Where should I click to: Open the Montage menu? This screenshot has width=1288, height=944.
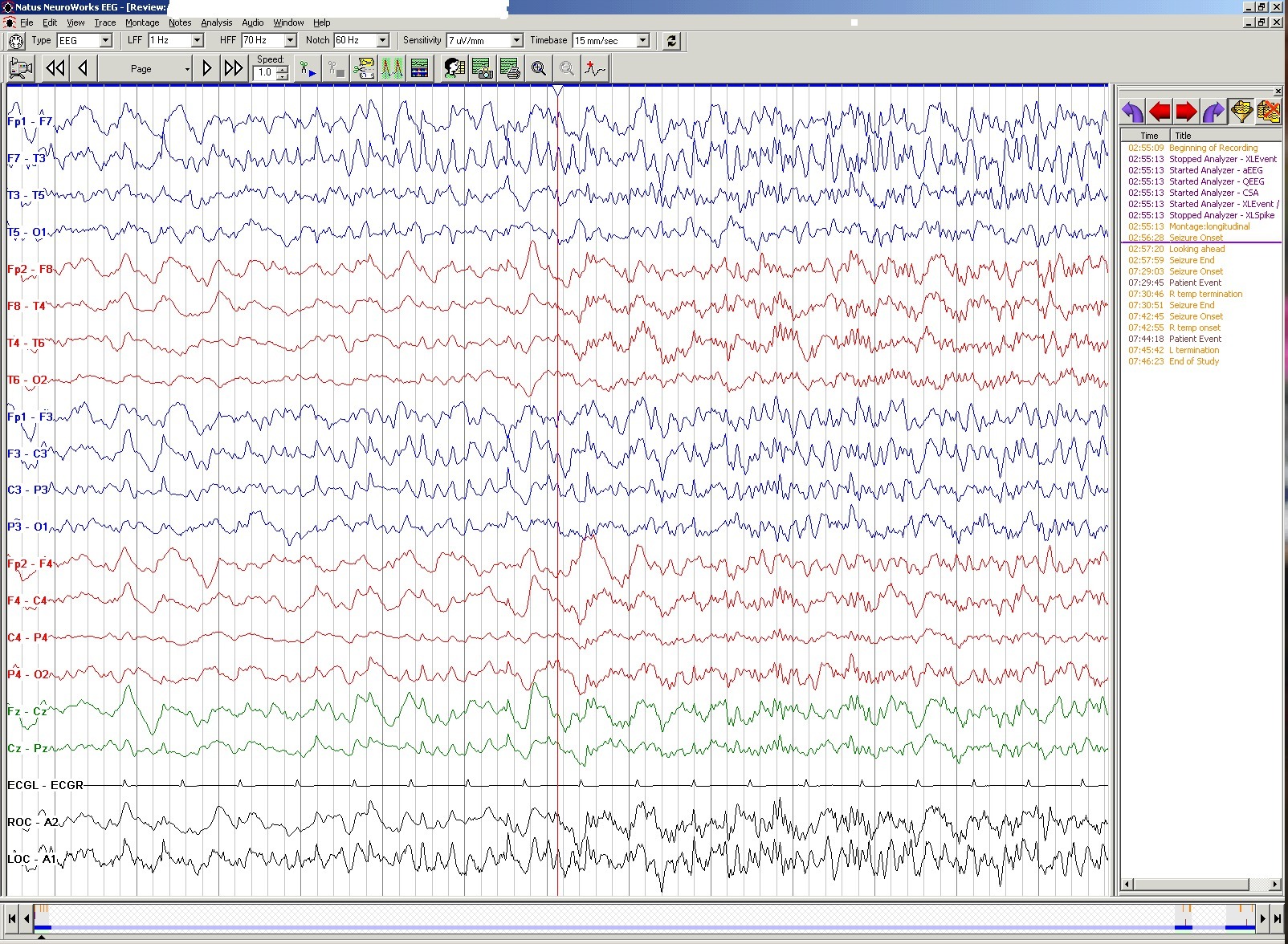[x=141, y=22]
